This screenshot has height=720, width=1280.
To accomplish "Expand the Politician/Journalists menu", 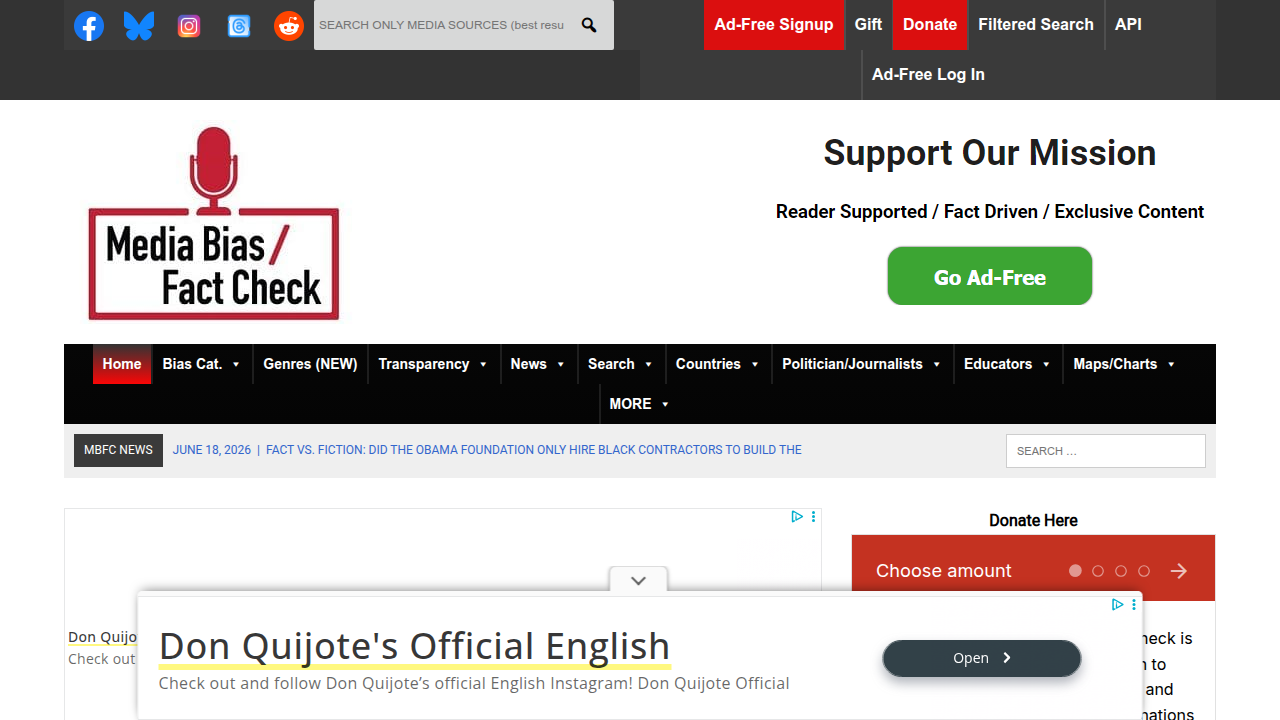I will tap(862, 364).
